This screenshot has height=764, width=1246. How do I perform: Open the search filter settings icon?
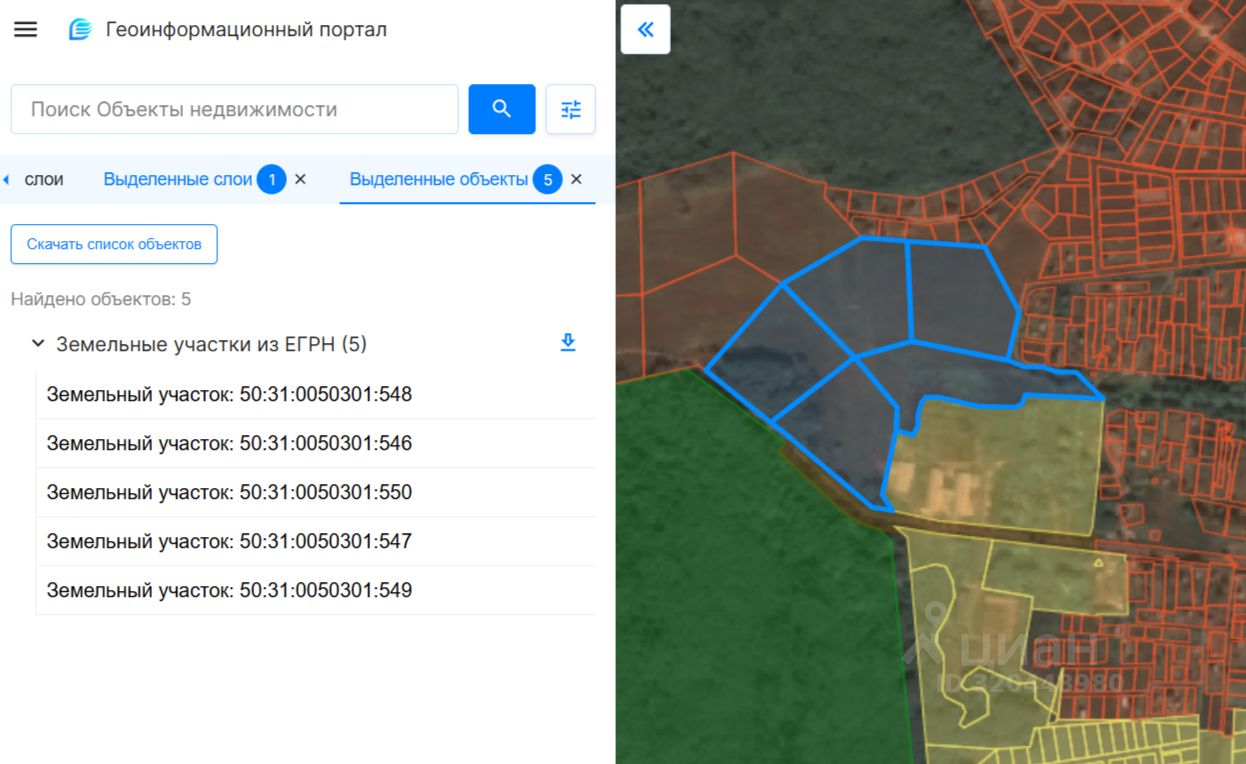[x=570, y=109]
